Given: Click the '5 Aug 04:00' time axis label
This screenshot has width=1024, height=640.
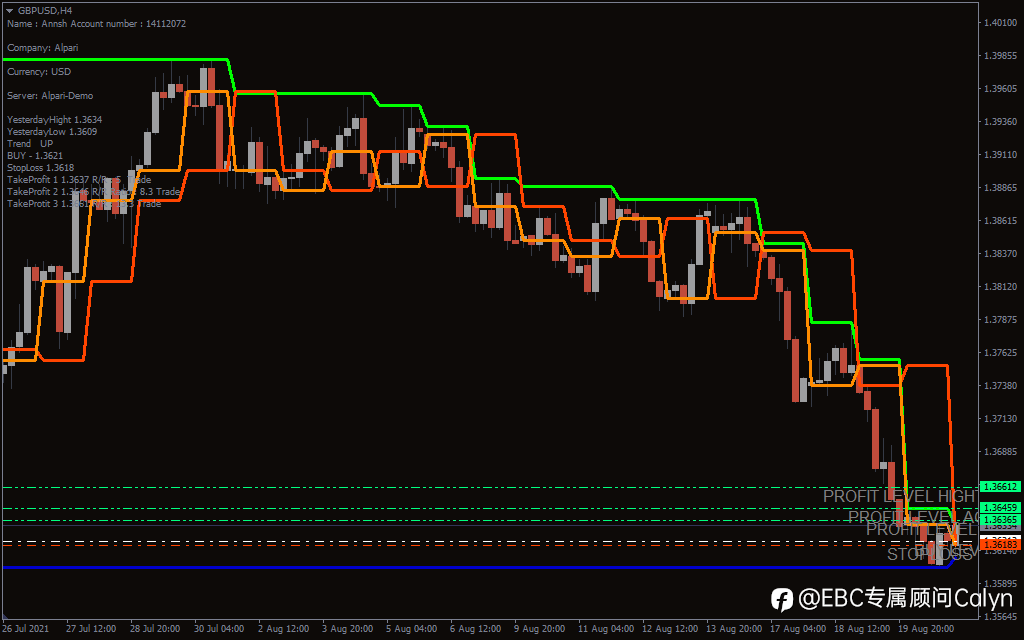Looking at the screenshot, I should pyautogui.click(x=411, y=628).
